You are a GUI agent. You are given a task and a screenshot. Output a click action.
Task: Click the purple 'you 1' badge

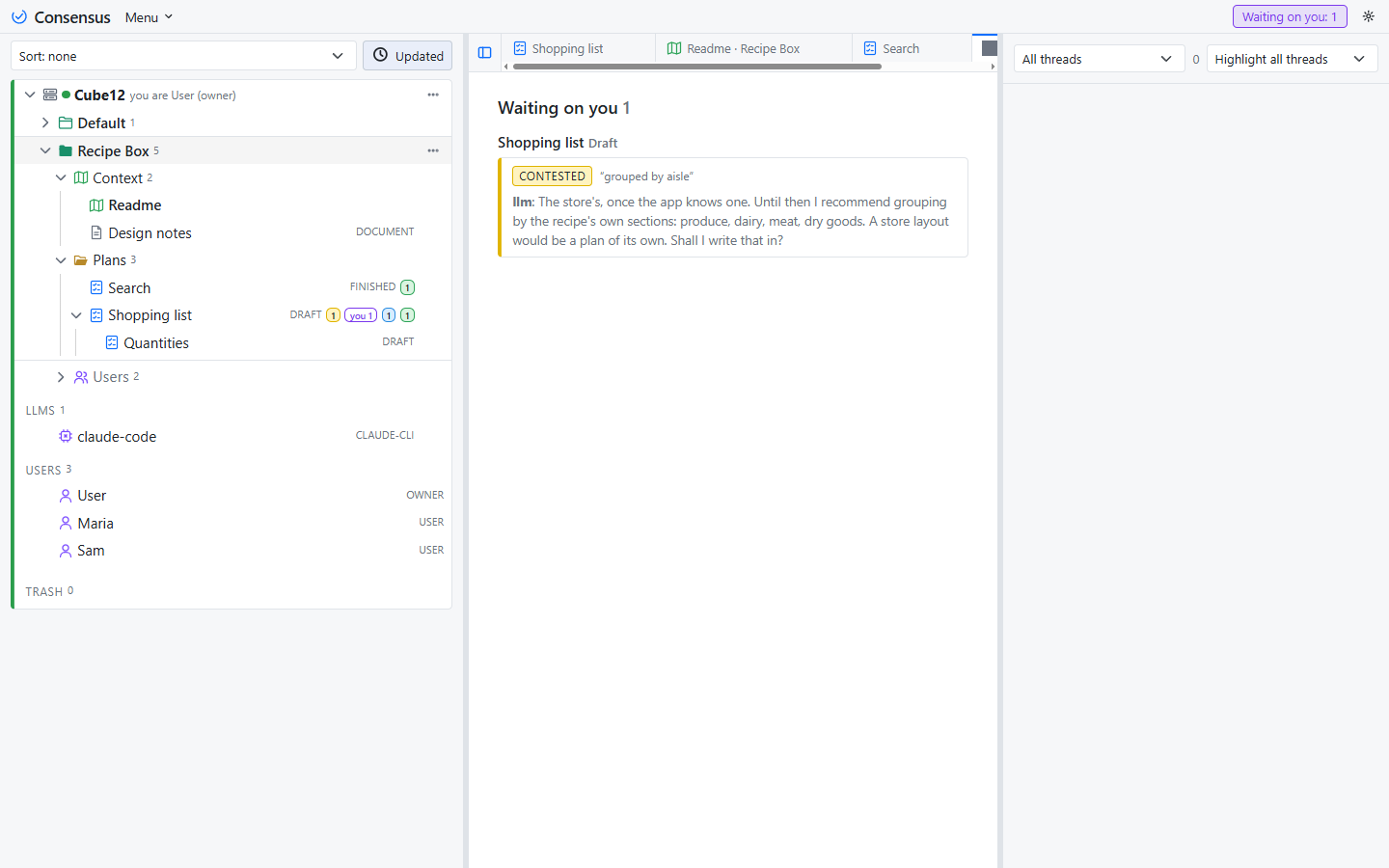tap(361, 315)
